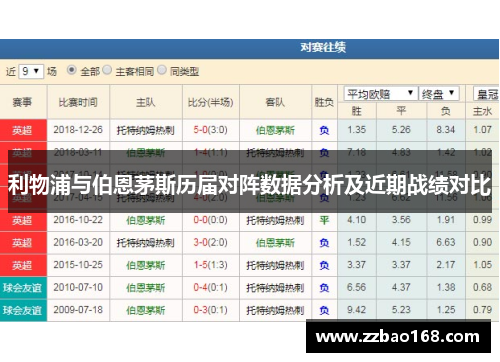Viewport: 500px width, 362px height.
Task: Open away team 伯恩茅斯 in 2016-03-20 row
Action: pyautogui.click(x=275, y=243)
